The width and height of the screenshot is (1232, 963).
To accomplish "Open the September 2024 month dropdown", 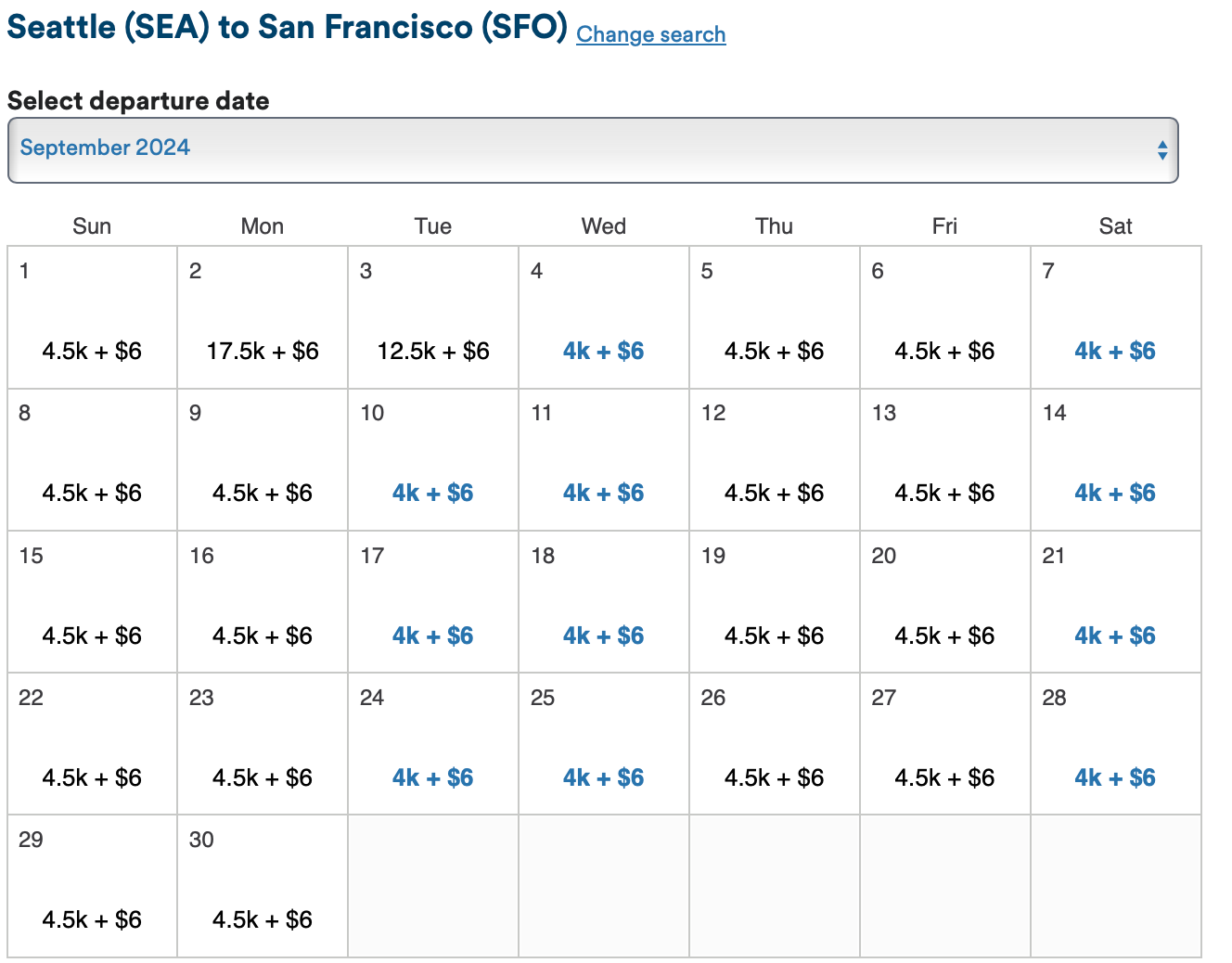I will (x=592, y=149).
